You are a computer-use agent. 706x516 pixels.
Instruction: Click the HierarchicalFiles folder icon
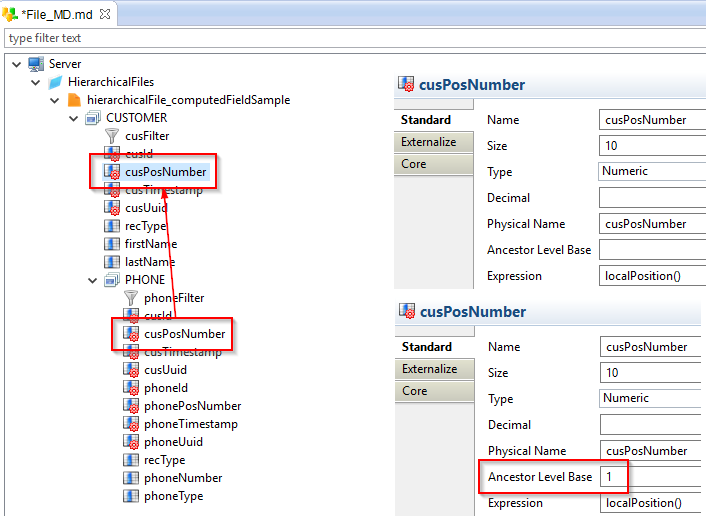[x=55, y=82]
